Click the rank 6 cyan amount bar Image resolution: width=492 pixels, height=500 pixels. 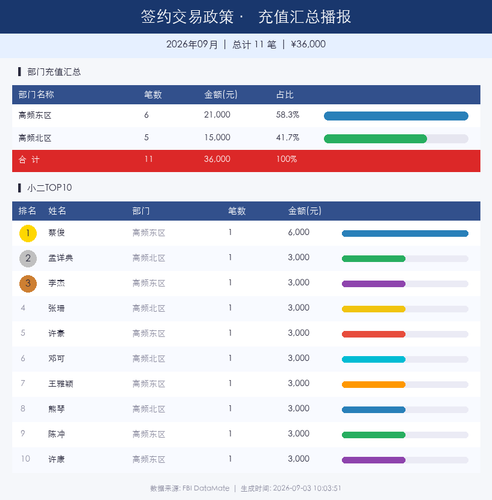(x=374, y=359)
